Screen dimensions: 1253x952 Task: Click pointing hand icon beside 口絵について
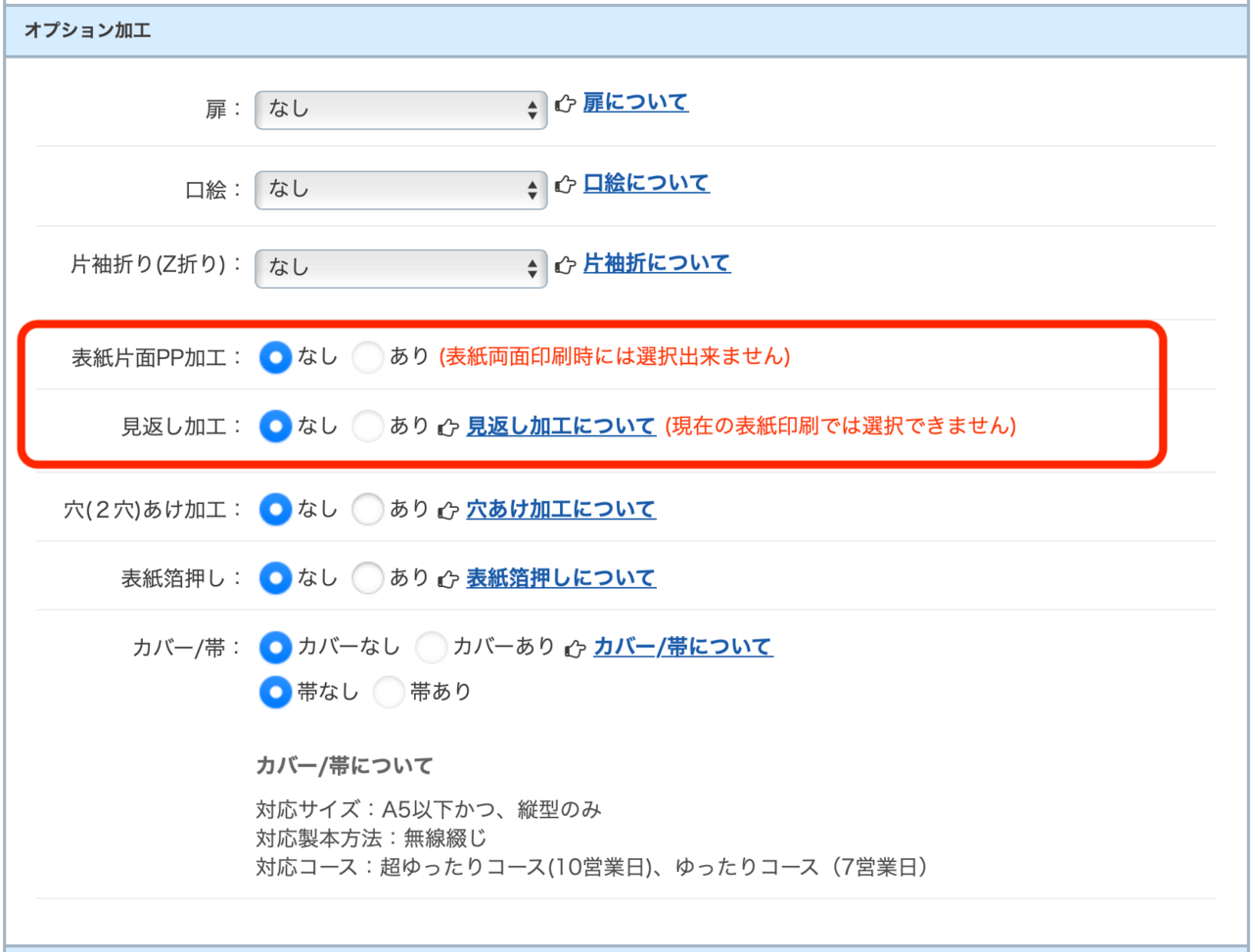tap(565, 184)
